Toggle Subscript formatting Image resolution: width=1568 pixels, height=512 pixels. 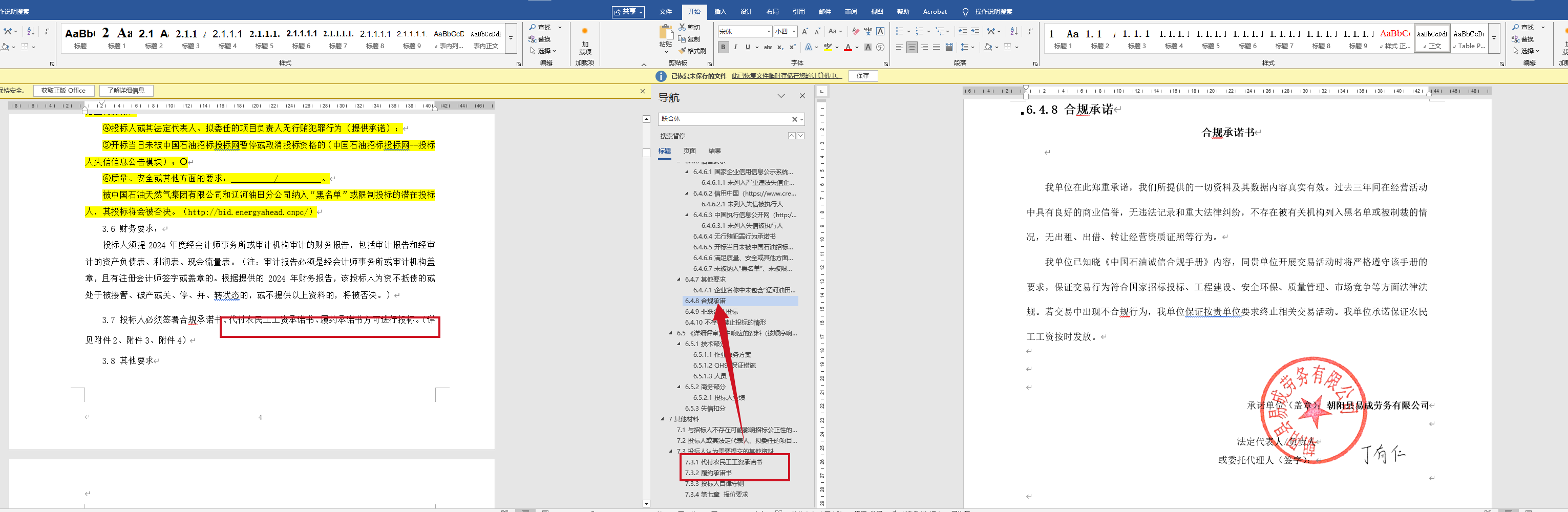coord(780,47)
